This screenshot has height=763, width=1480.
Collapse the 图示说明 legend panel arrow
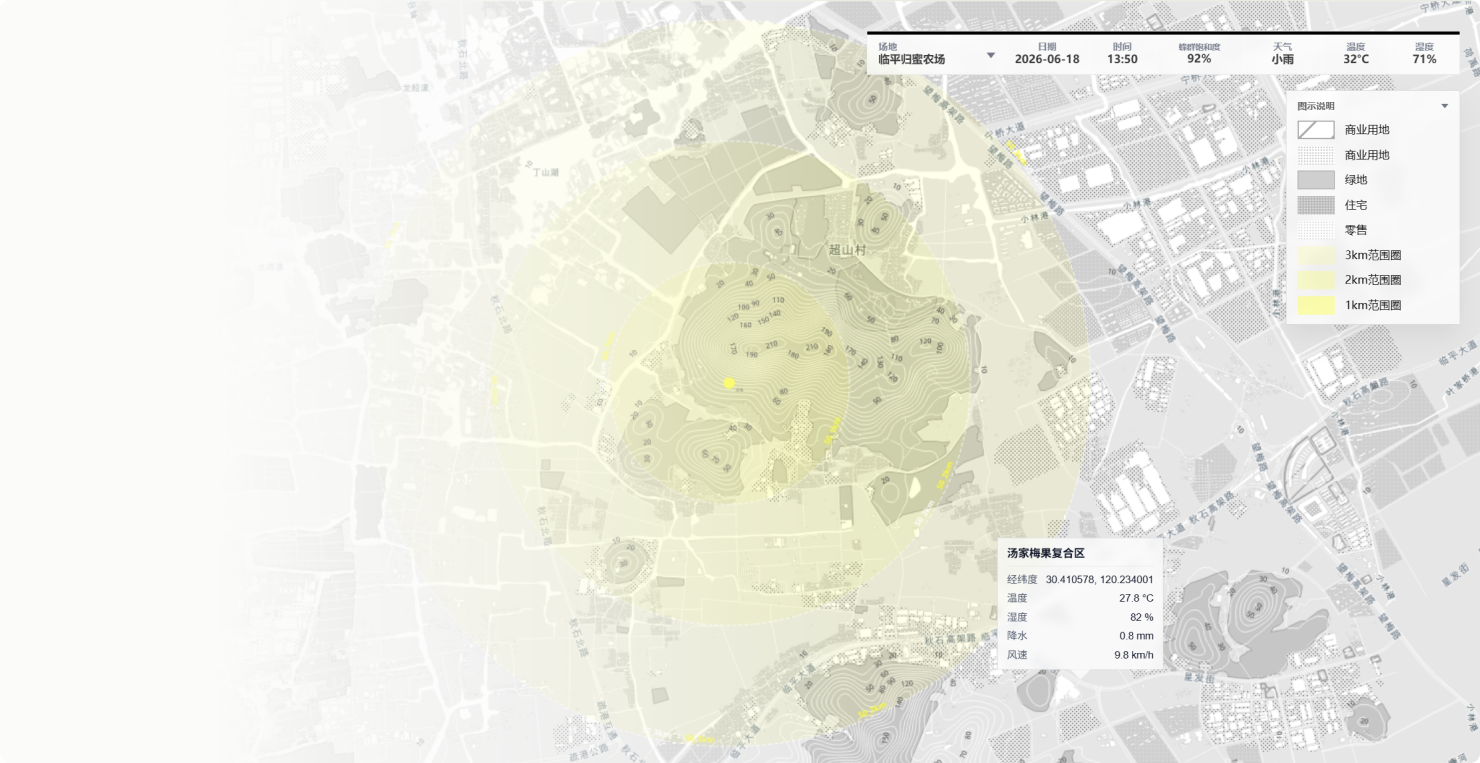pos(1444,106)
